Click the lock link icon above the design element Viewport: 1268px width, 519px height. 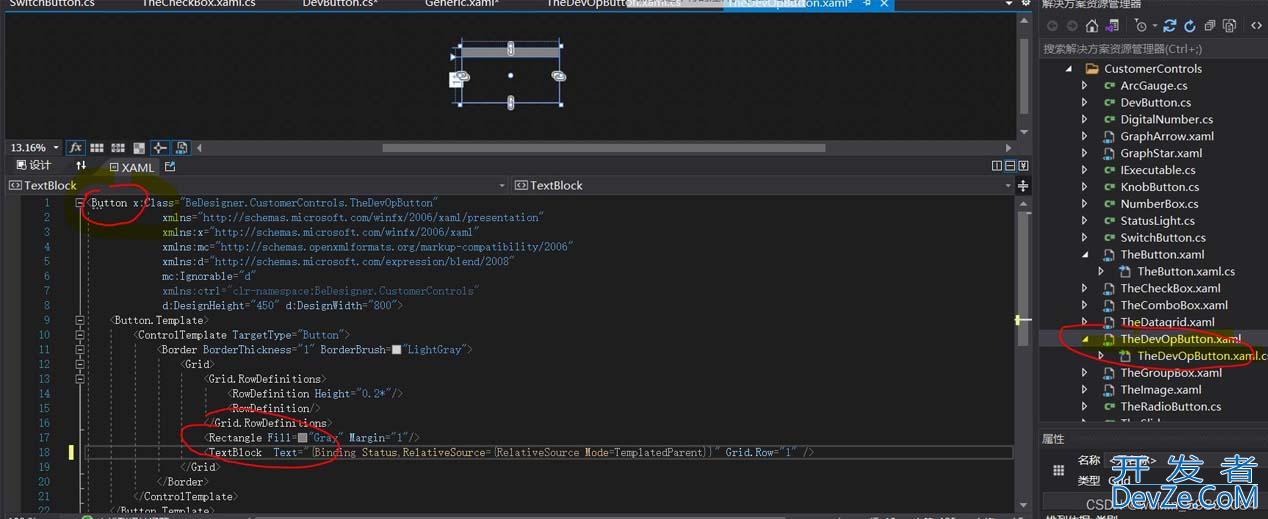(x=511, y=48)
